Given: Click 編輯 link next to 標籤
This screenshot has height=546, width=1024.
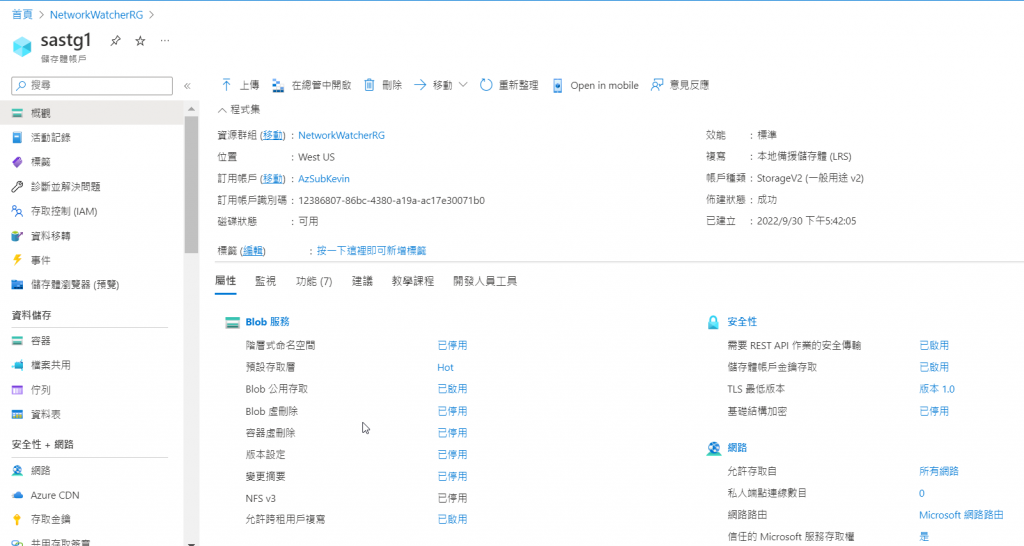Looking at the screenshot, I should click(x=253, y=251).
